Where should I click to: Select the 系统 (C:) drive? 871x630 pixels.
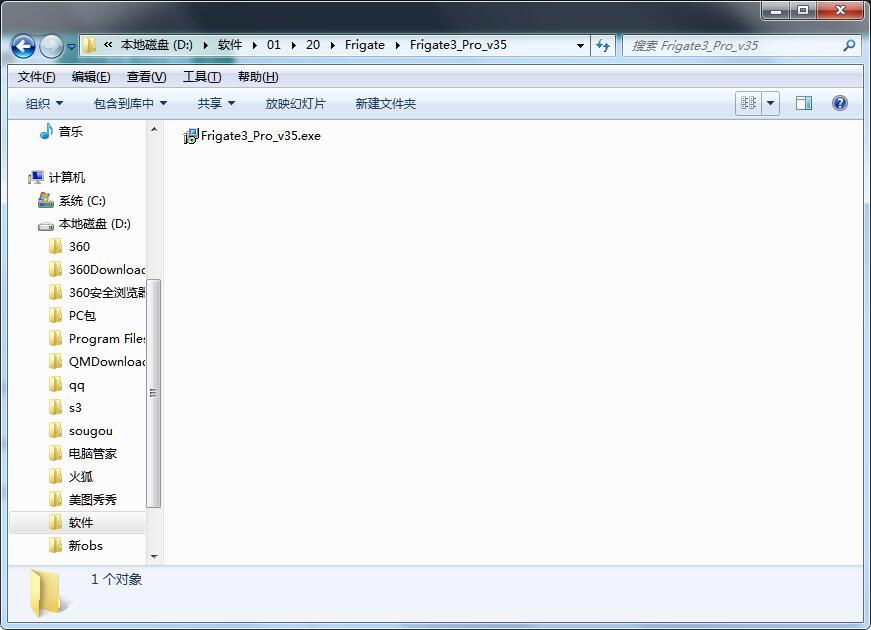click(x=81, y=200)
